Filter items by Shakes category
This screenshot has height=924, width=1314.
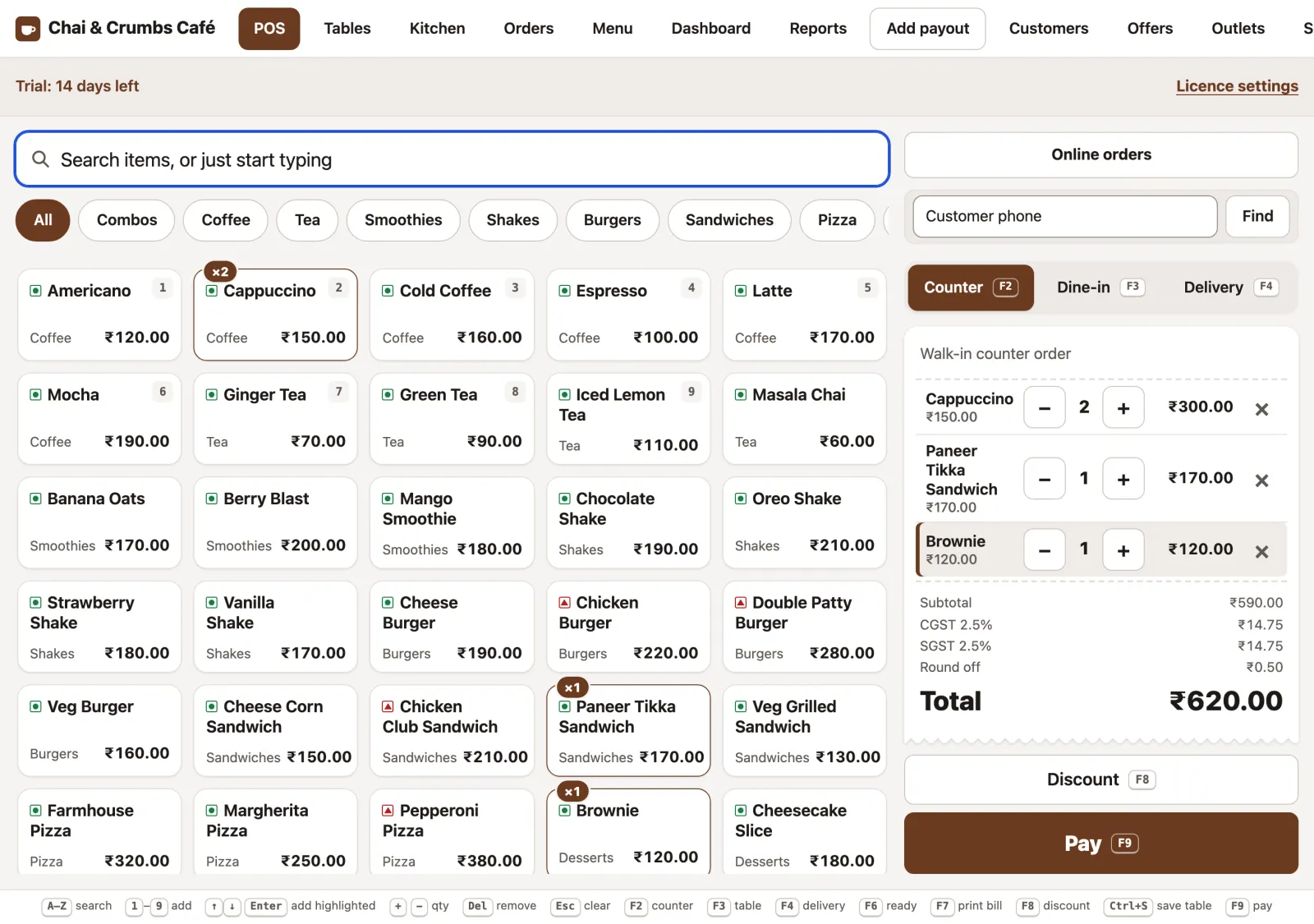tap(512, 220)
